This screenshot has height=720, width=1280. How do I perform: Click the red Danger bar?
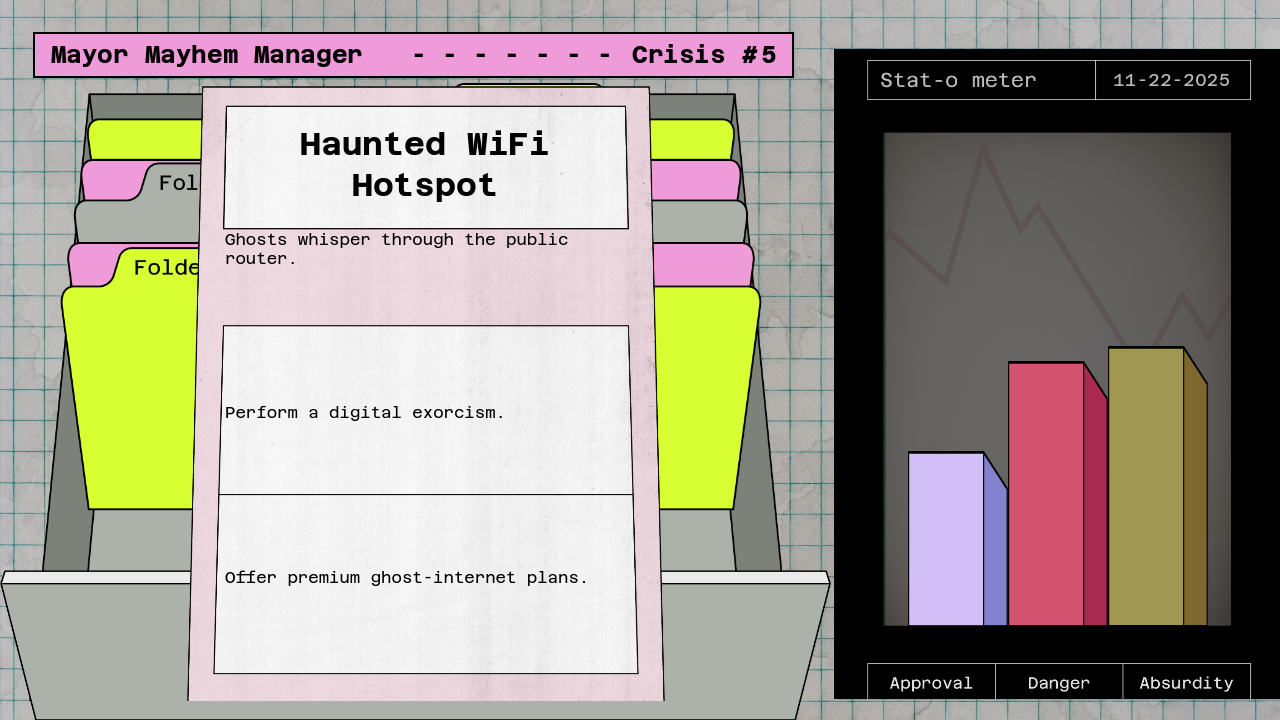(1057, 494)
